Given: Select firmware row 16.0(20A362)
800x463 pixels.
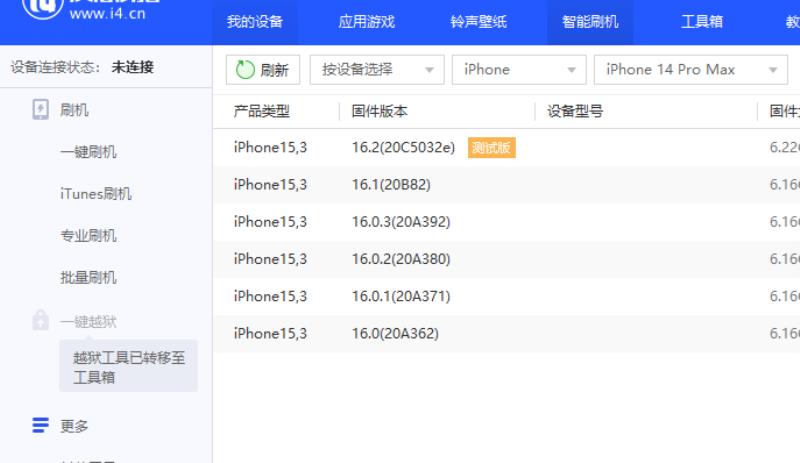Looking at the screenshot, I should click(506, 333).
